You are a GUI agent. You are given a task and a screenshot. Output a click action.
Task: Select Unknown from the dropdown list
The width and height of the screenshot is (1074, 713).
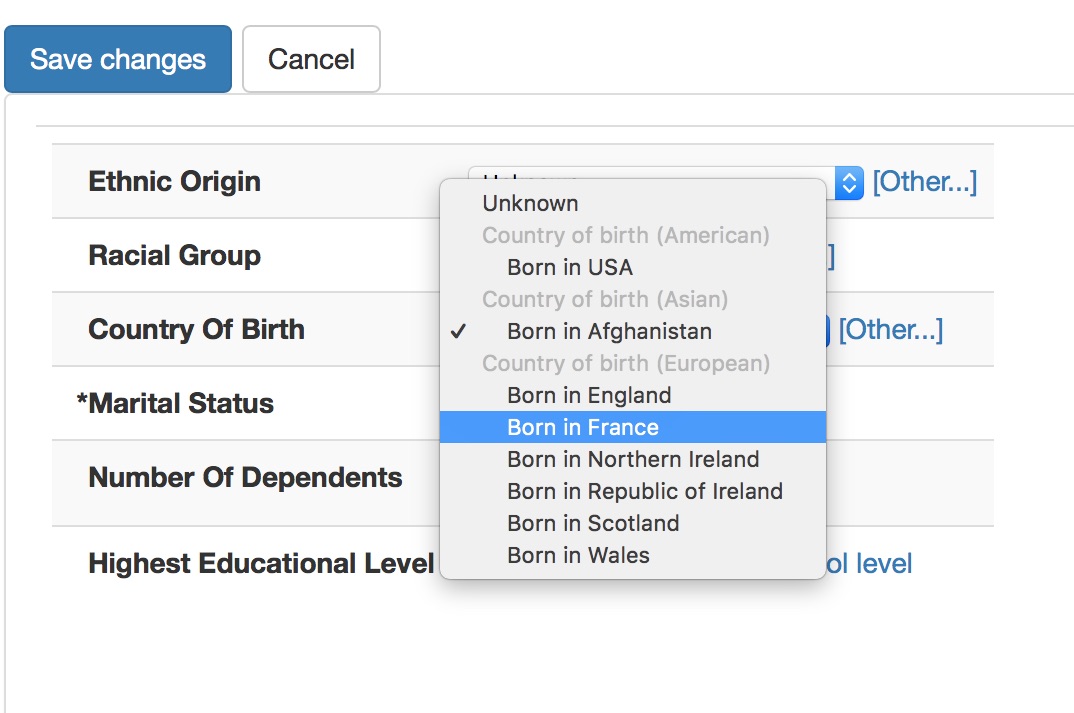point(530,203)
